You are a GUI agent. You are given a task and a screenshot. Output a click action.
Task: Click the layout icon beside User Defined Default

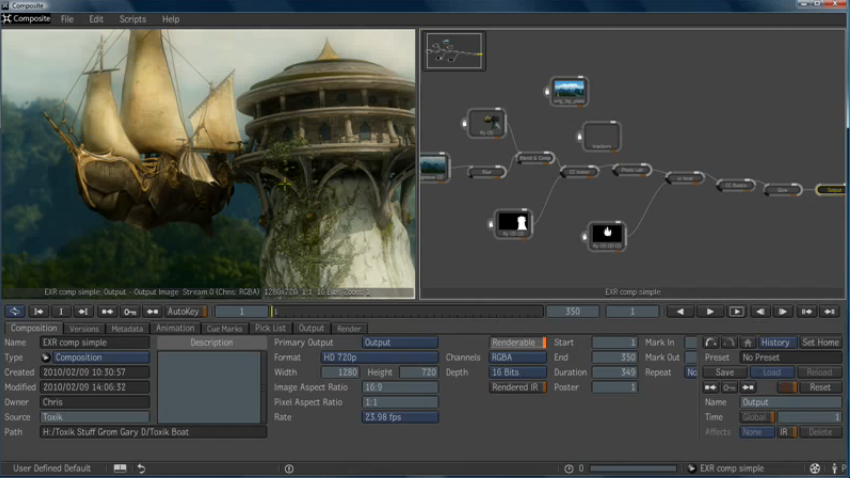(x=120, y=468)
